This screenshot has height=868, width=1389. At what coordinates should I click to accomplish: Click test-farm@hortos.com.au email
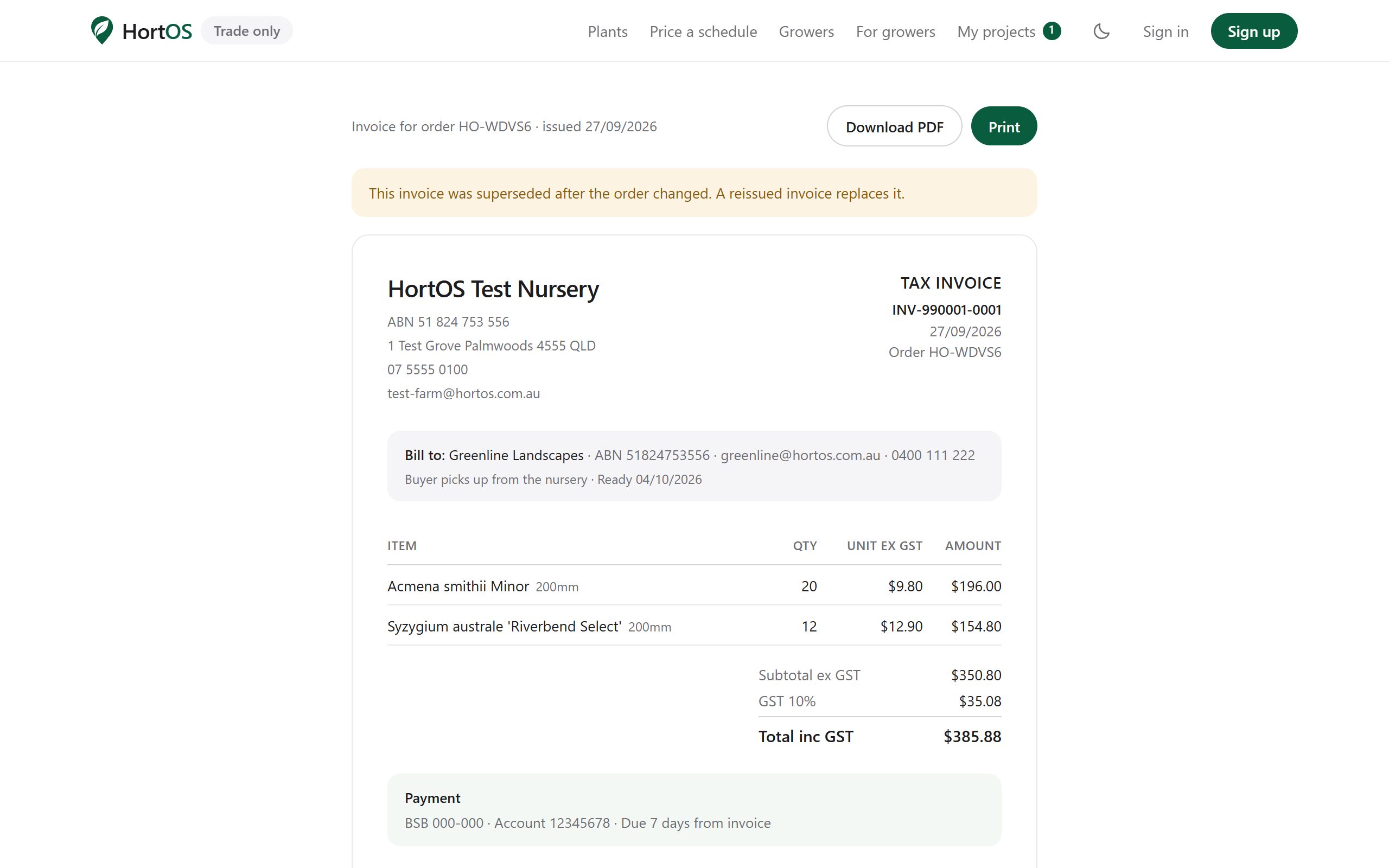[x=463, y=394]
